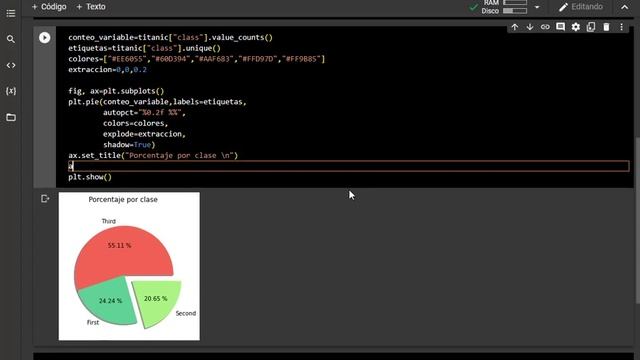Click the chart title Porcentaje por clase
This screenshot has height=360, width=640.
pyautogui.click(x=123, y=199)
